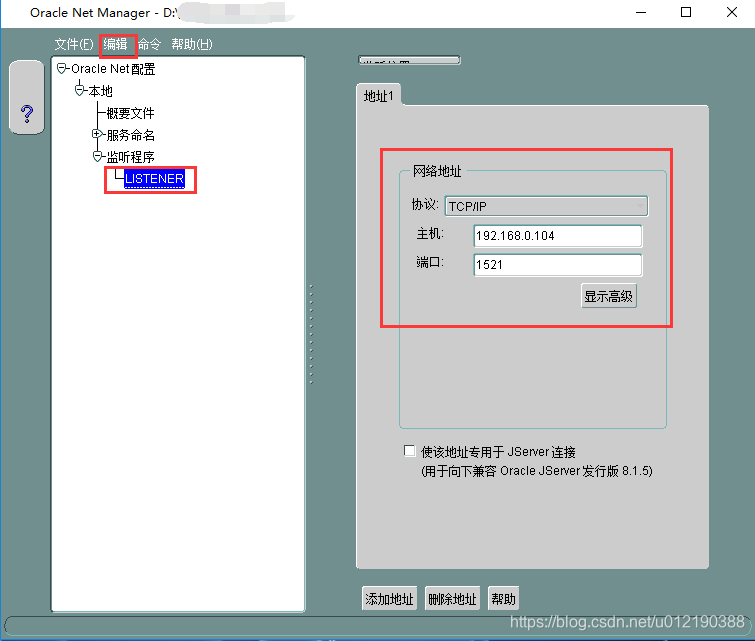
Task: Click the question mark help icon
Action: click(x=27, y=114)
